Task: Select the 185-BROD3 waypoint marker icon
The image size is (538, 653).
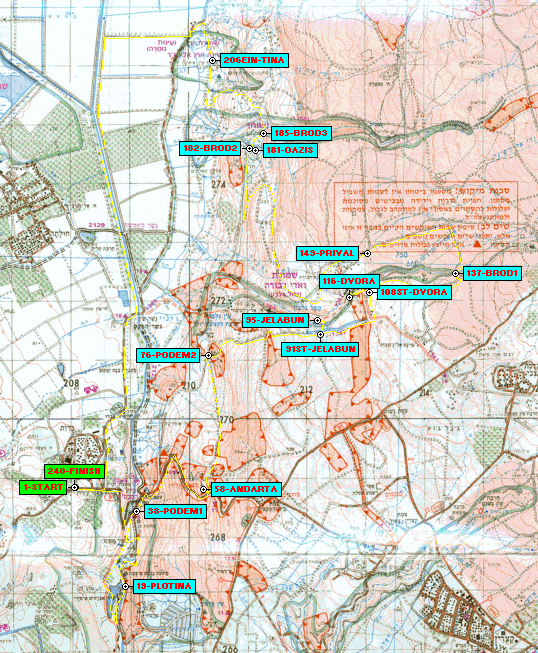Action: 264,134
